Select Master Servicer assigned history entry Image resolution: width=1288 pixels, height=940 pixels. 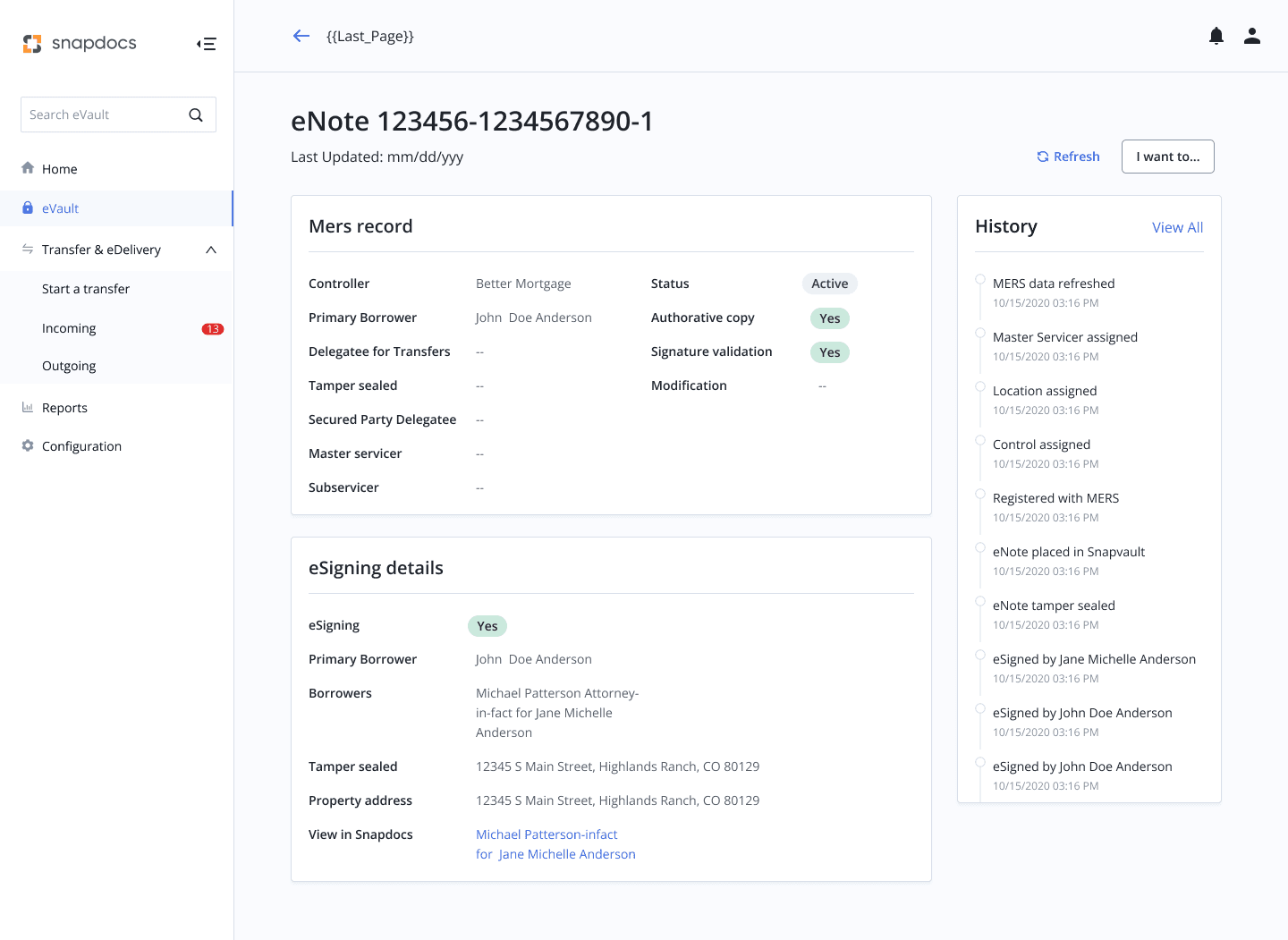click(1065, 345)
